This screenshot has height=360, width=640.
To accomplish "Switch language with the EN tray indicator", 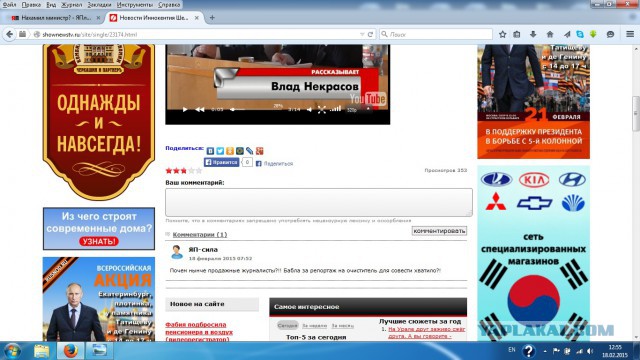I will click(x=511, y=350).
